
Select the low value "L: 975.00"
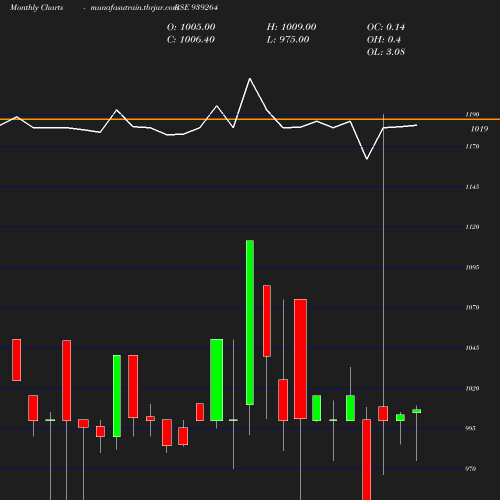288,40
